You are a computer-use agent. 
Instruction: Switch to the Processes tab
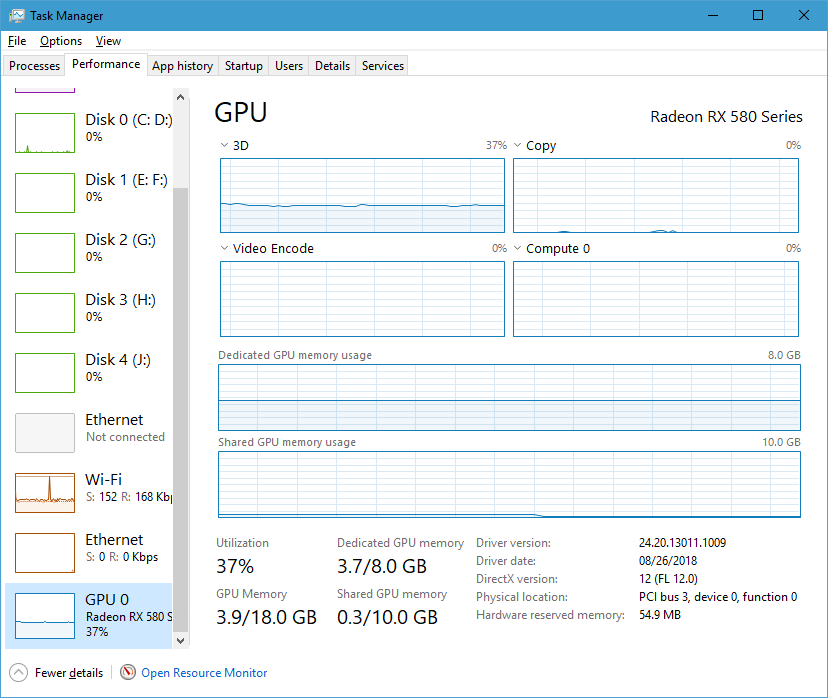(x=34, y=66)
